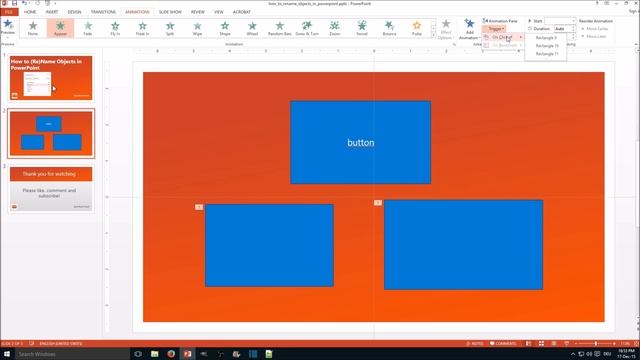Choose Rectangle 10 as trigger
Screen dimensions: 640x360
546,46
